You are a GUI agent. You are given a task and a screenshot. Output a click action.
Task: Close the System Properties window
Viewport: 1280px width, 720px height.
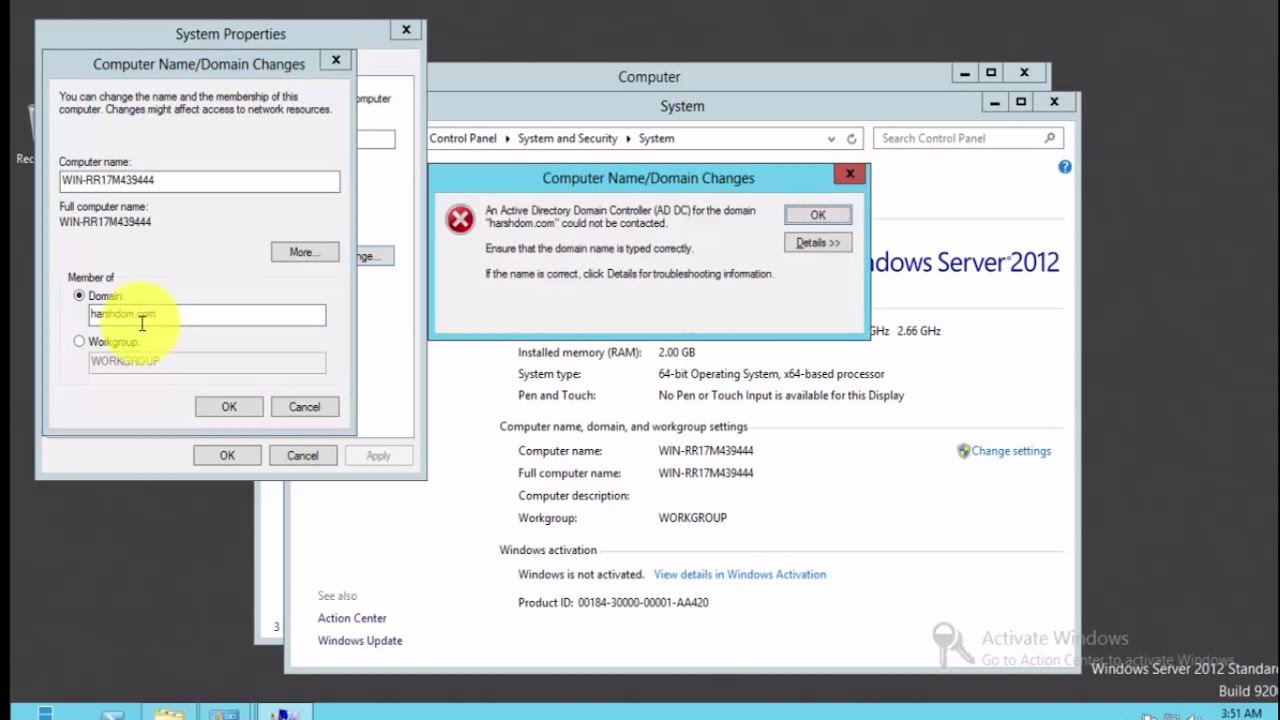click(x=406, y=30)
